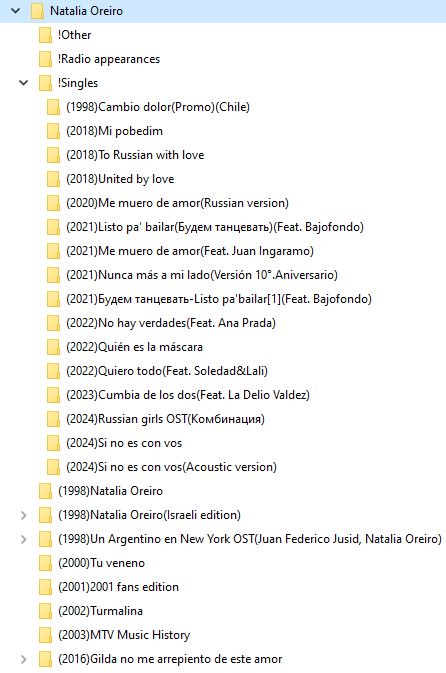Collapse the !Singles folder chevron
The image size is (446, 673).
[24, 83]
